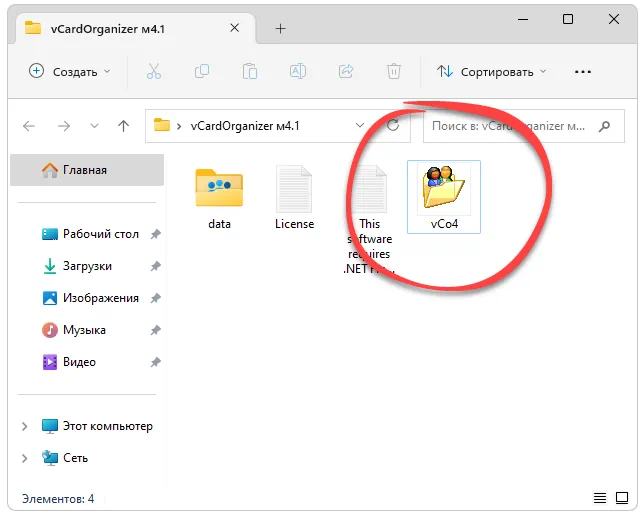Click the Share icon in toolbar
This screenshot has height=514, width=642.
(x=346, y=72)
